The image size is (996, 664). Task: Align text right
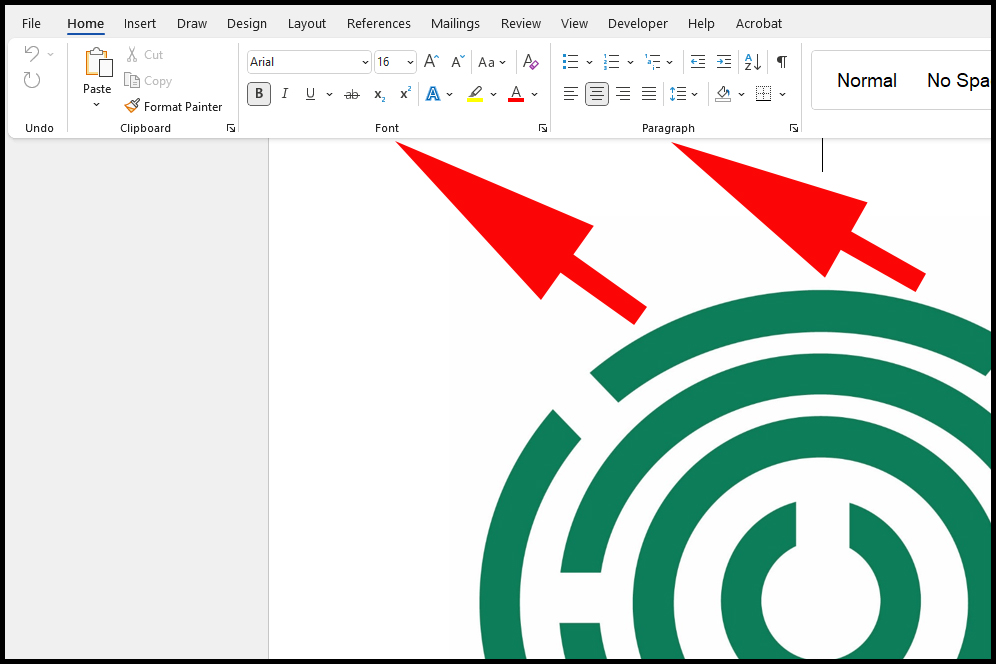pos(623,94)
